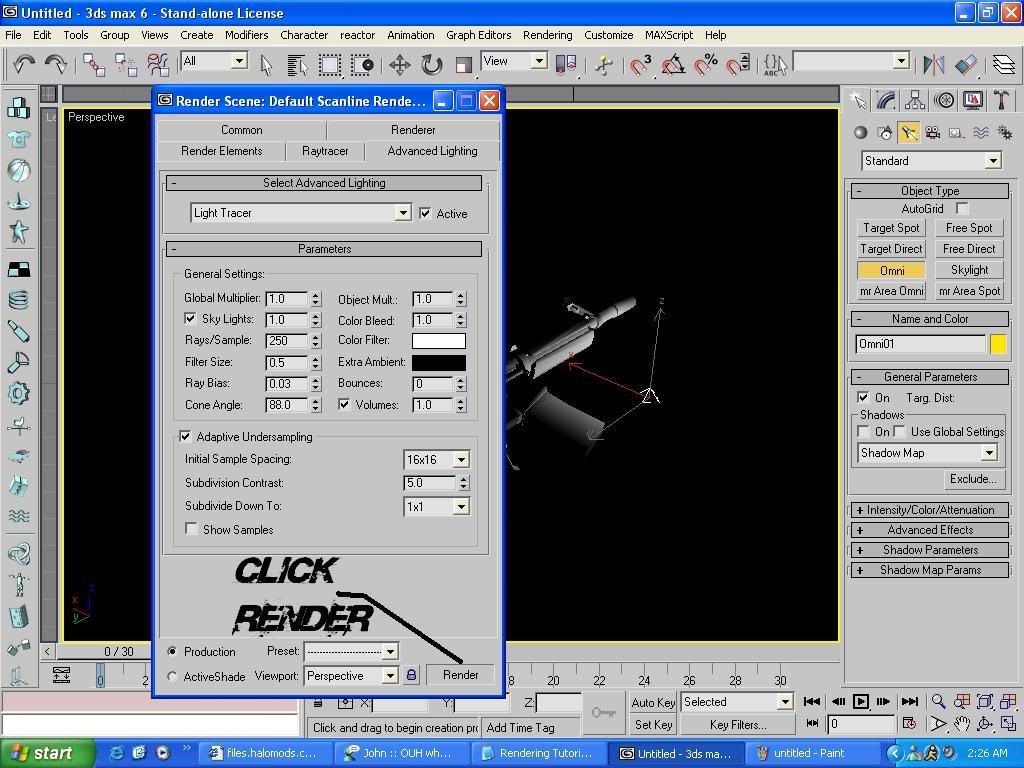
Task: Select the Production radio button
Action: pyautogui.click(x=172, y=651)
